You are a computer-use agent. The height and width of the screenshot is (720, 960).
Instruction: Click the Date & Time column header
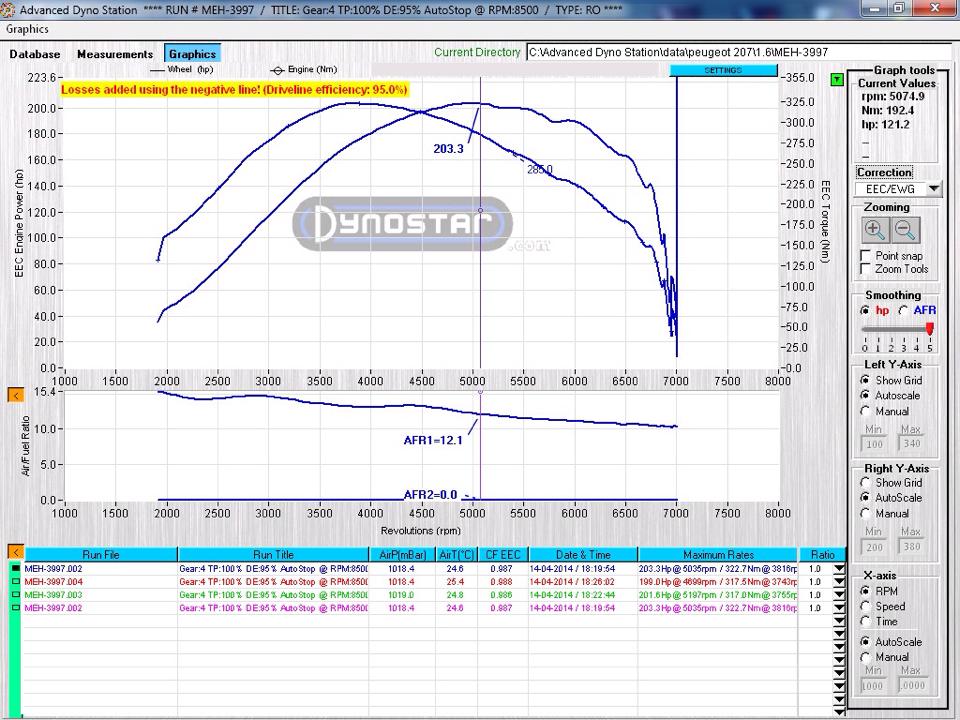coord(583,555)
